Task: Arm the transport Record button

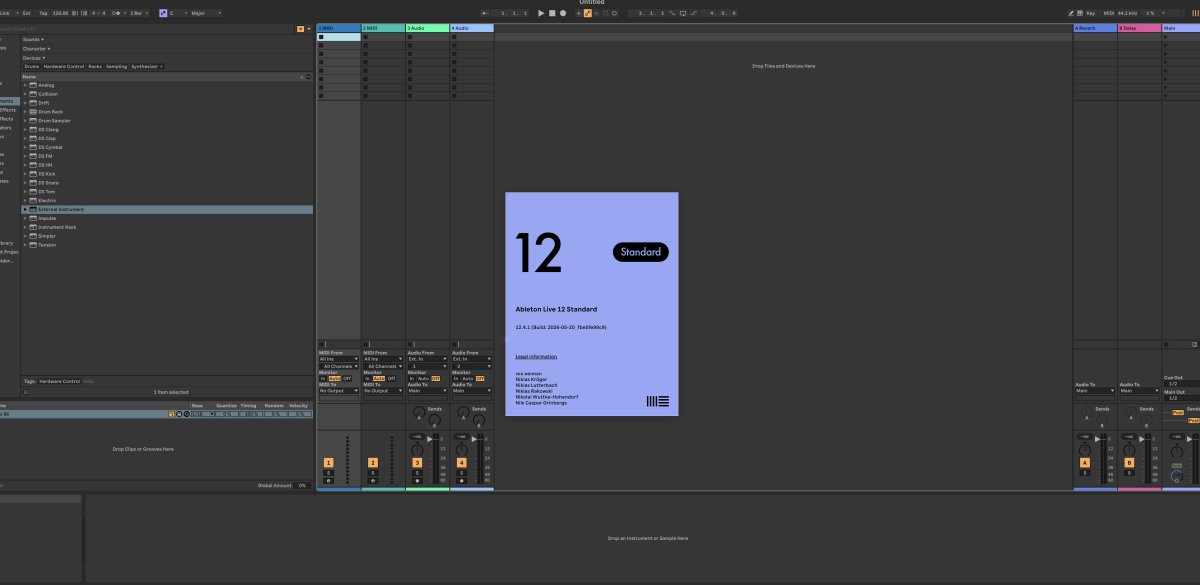Action: point(563,13)
